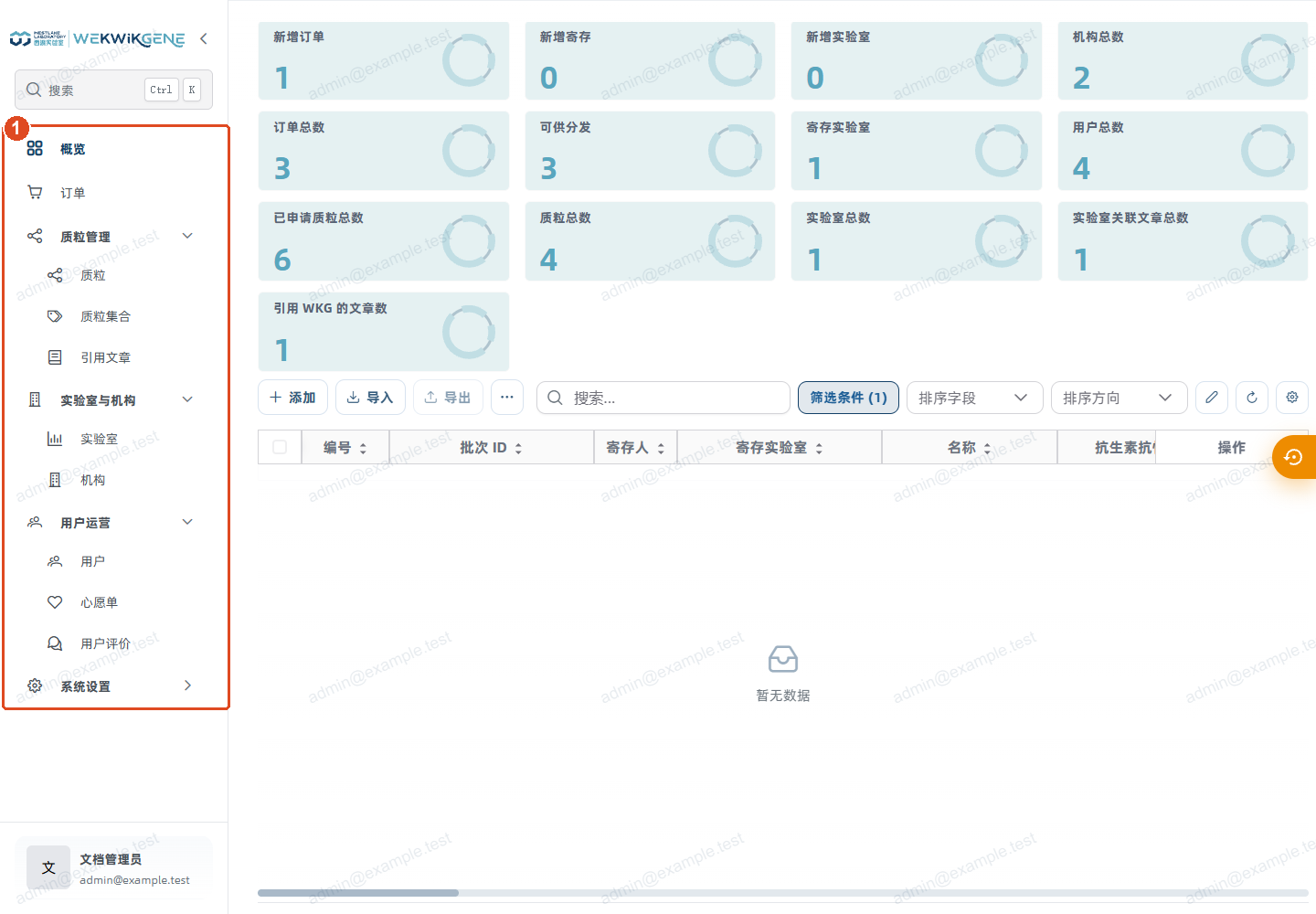The width and height of the screenshot is (1316, 914).
Task: Click the 引用文章 document icon
Action: point(55,357)
